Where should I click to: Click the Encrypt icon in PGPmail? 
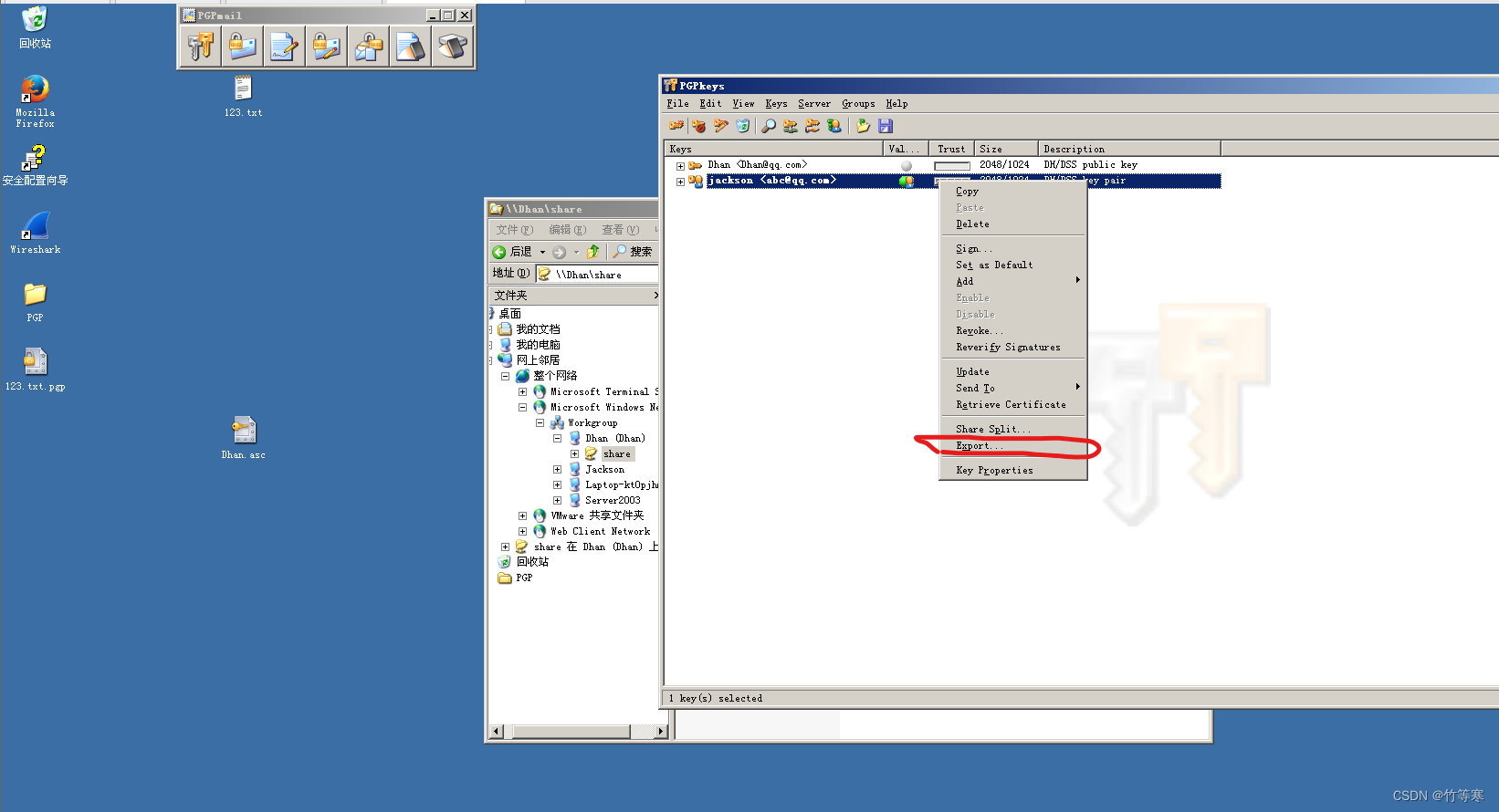pyautogui.click(x=243, y=46)
